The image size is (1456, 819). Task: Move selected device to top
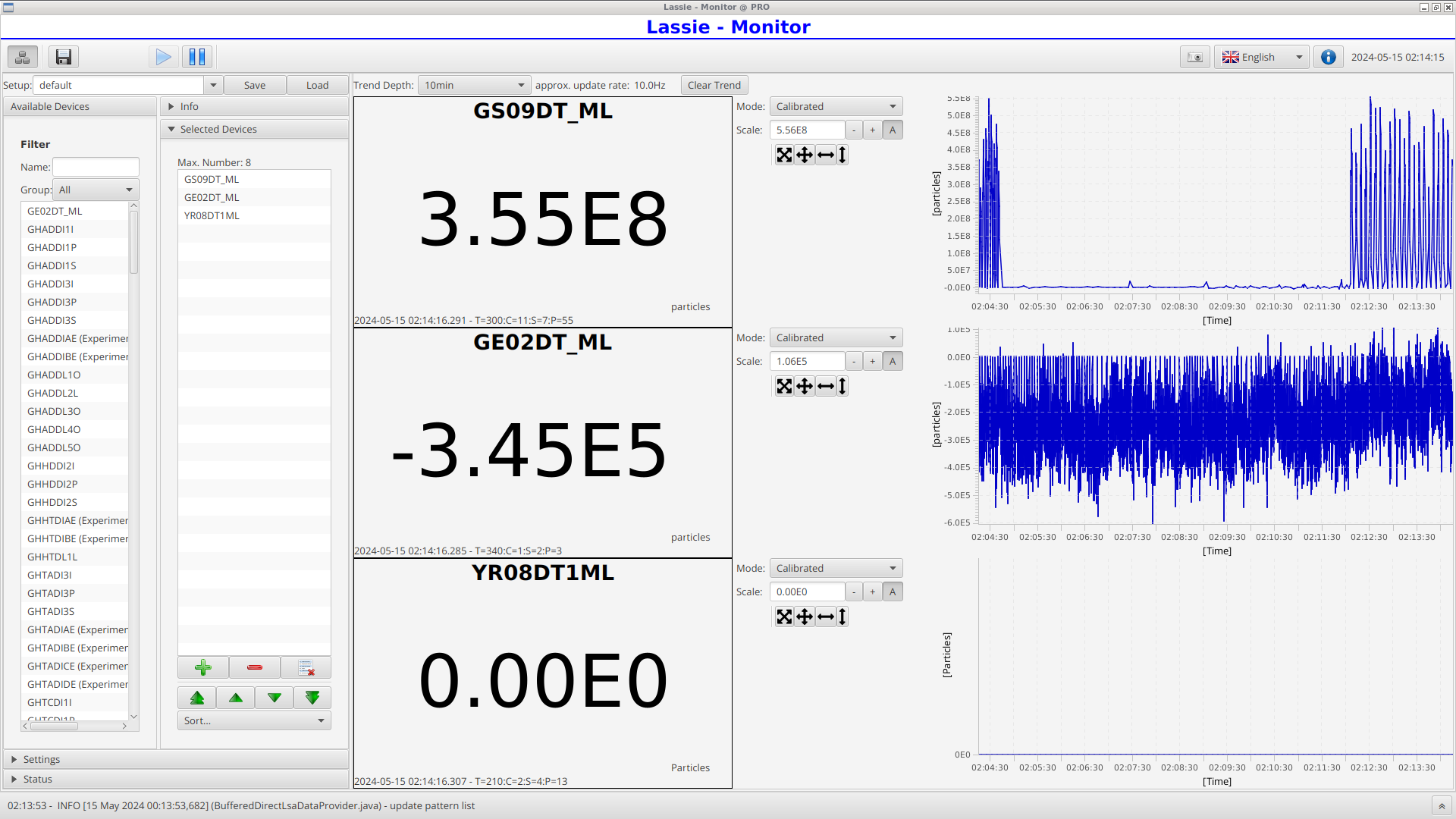197,698
